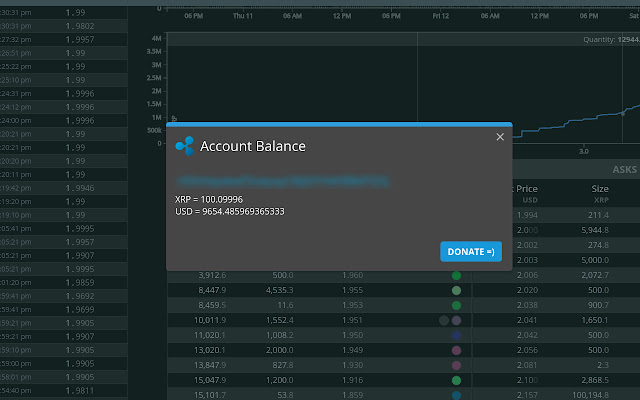Select the bid total 8,459.5
640x400 pixels.
pyautogui.click(x=212, y=305)
